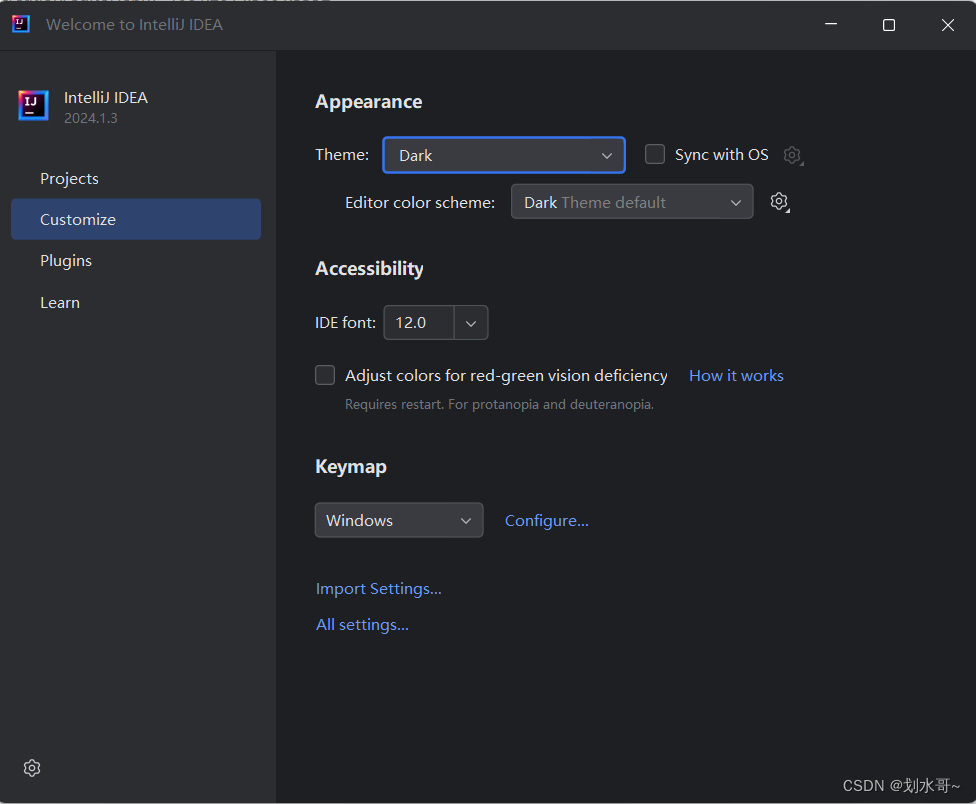Close the Welcome to IntelliJ IDEA window

click(947, 25)
